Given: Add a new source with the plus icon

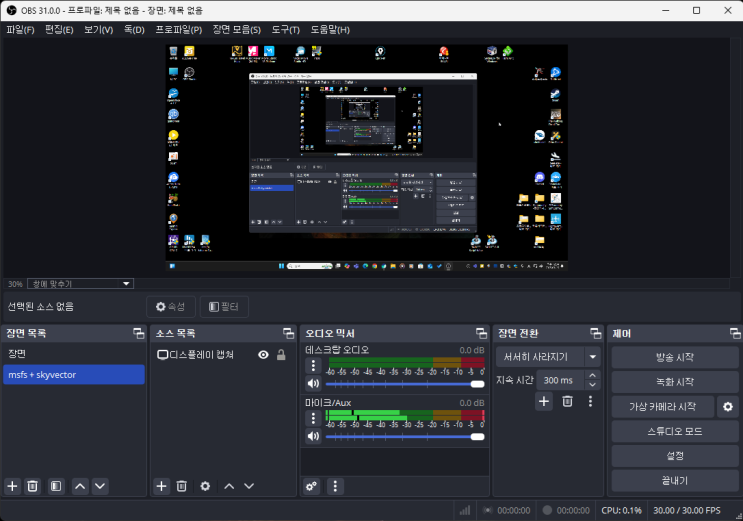Looking at the screenshot, I should [161, 486].
